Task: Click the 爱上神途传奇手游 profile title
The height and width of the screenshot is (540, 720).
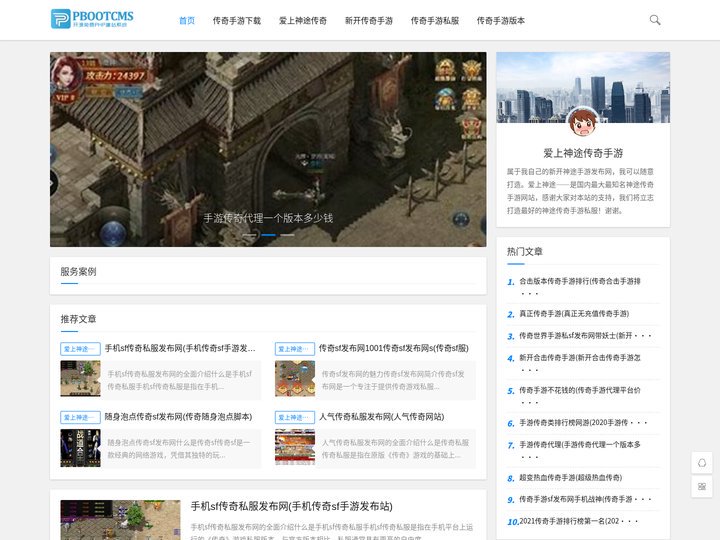Action: click(583, 153)
